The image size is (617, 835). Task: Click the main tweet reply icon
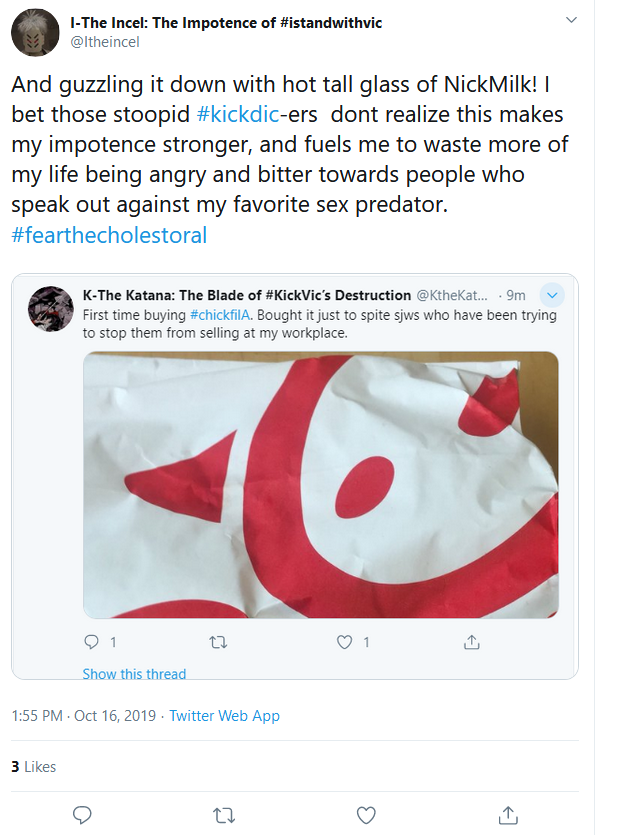[x=82, y=815]
